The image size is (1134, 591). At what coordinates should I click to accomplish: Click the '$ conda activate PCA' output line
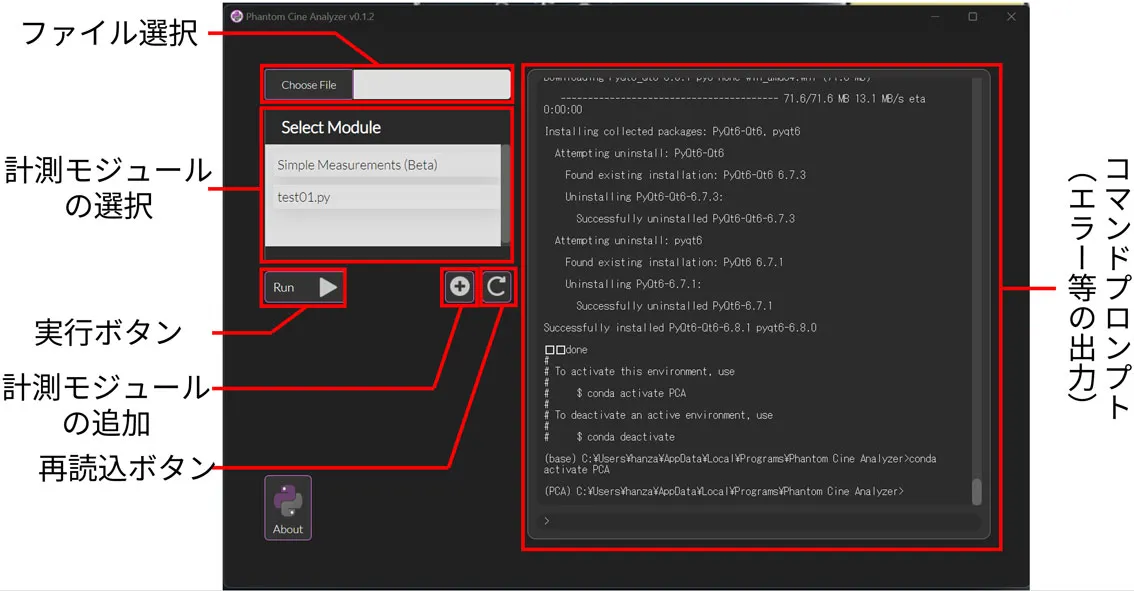[627, 393]
